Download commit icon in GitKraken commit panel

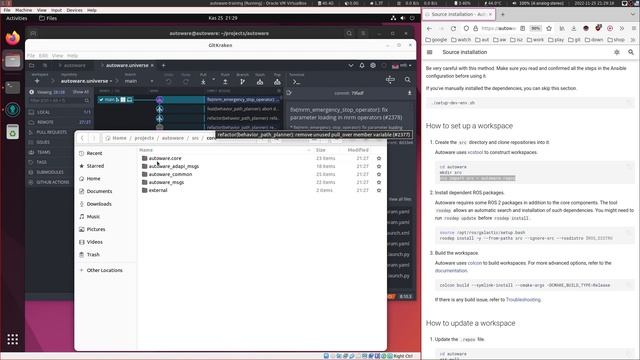point(409,93)
